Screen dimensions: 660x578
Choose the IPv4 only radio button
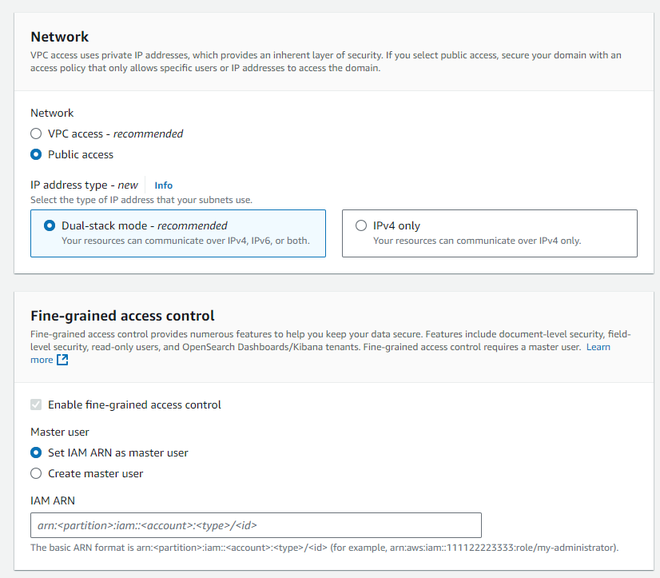[x=361, y=226]
